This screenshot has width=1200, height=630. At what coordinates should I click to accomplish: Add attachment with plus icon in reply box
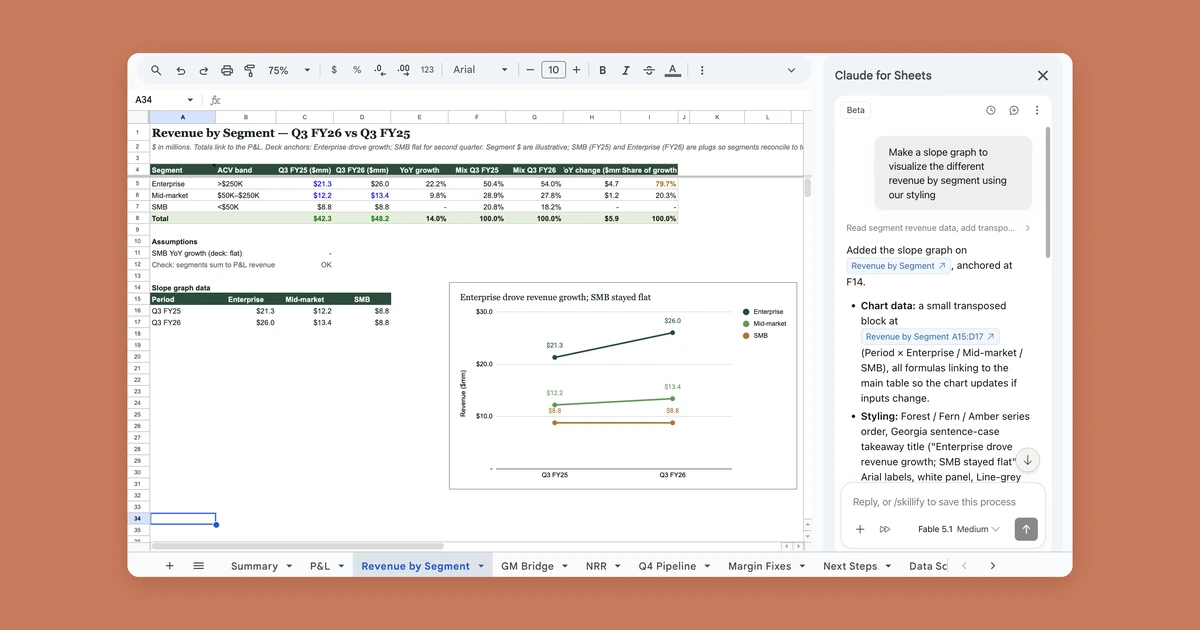coord(860,529)
